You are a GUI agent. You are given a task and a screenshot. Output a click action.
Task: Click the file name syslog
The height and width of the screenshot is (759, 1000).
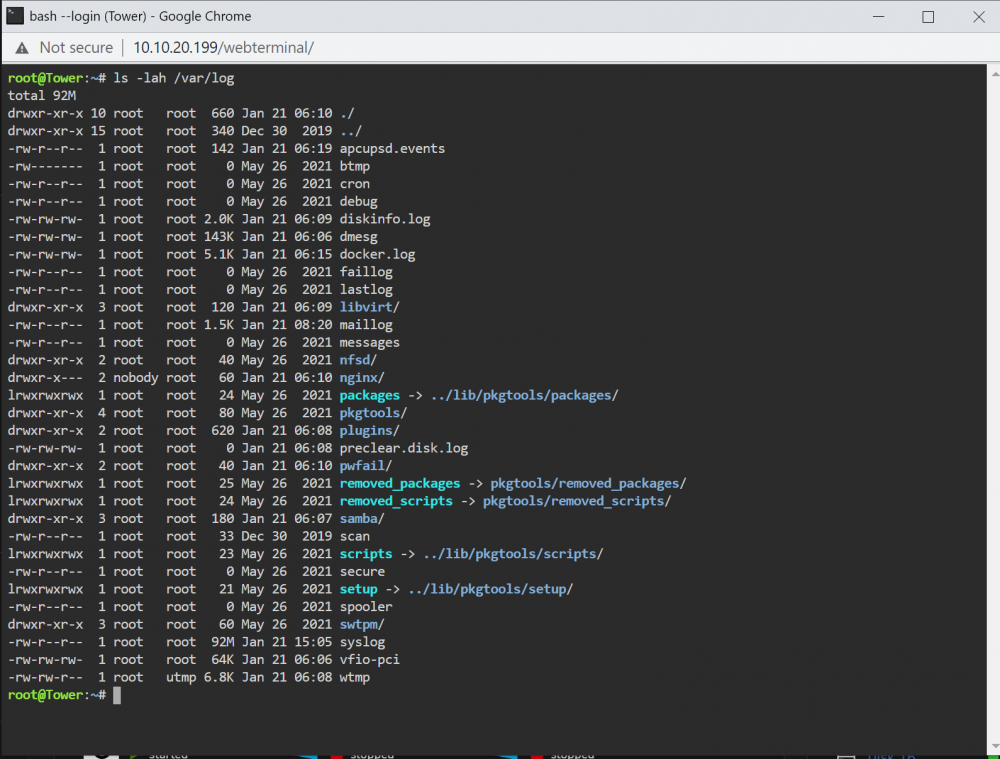[x=362, y=643]
